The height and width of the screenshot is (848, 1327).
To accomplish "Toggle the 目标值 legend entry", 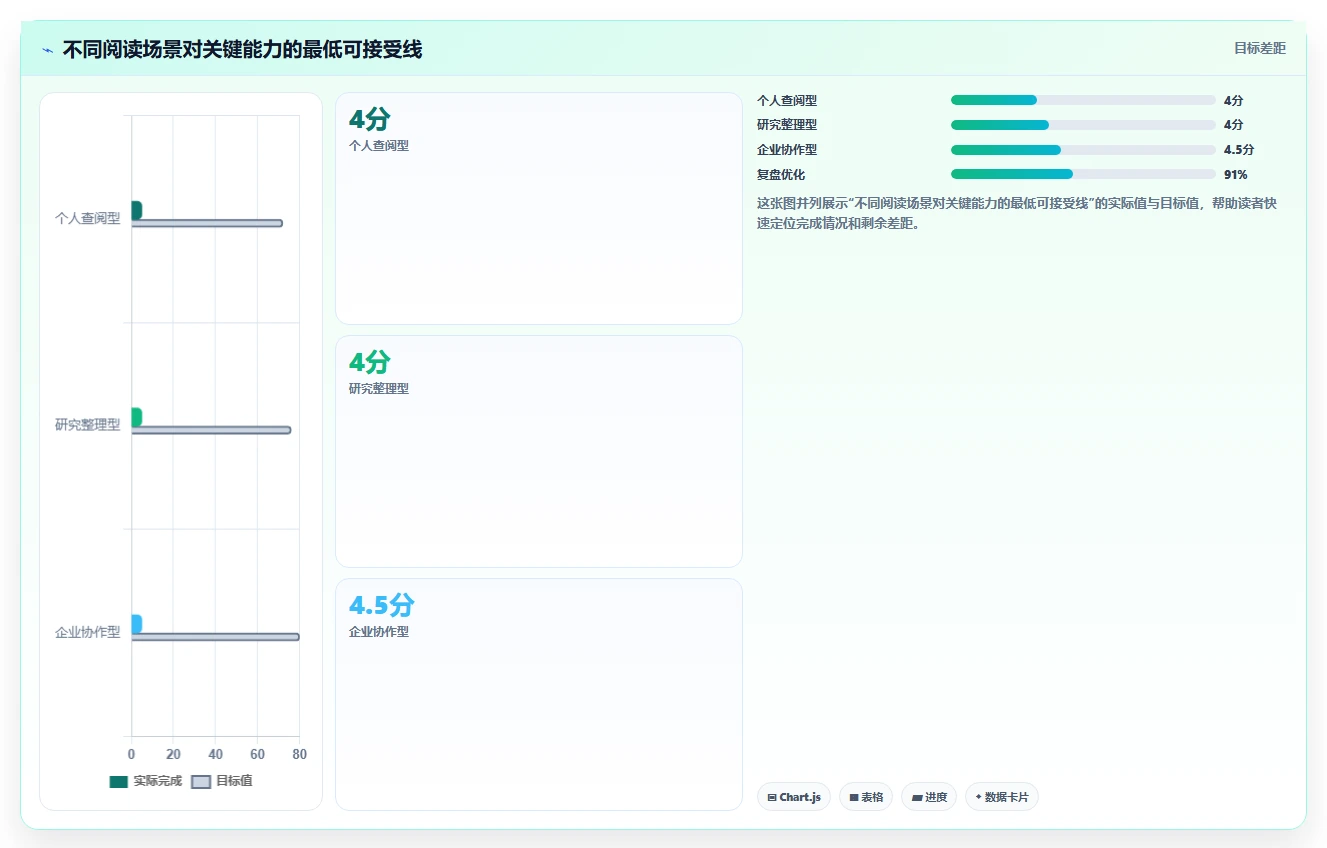I will coord(221,781).
